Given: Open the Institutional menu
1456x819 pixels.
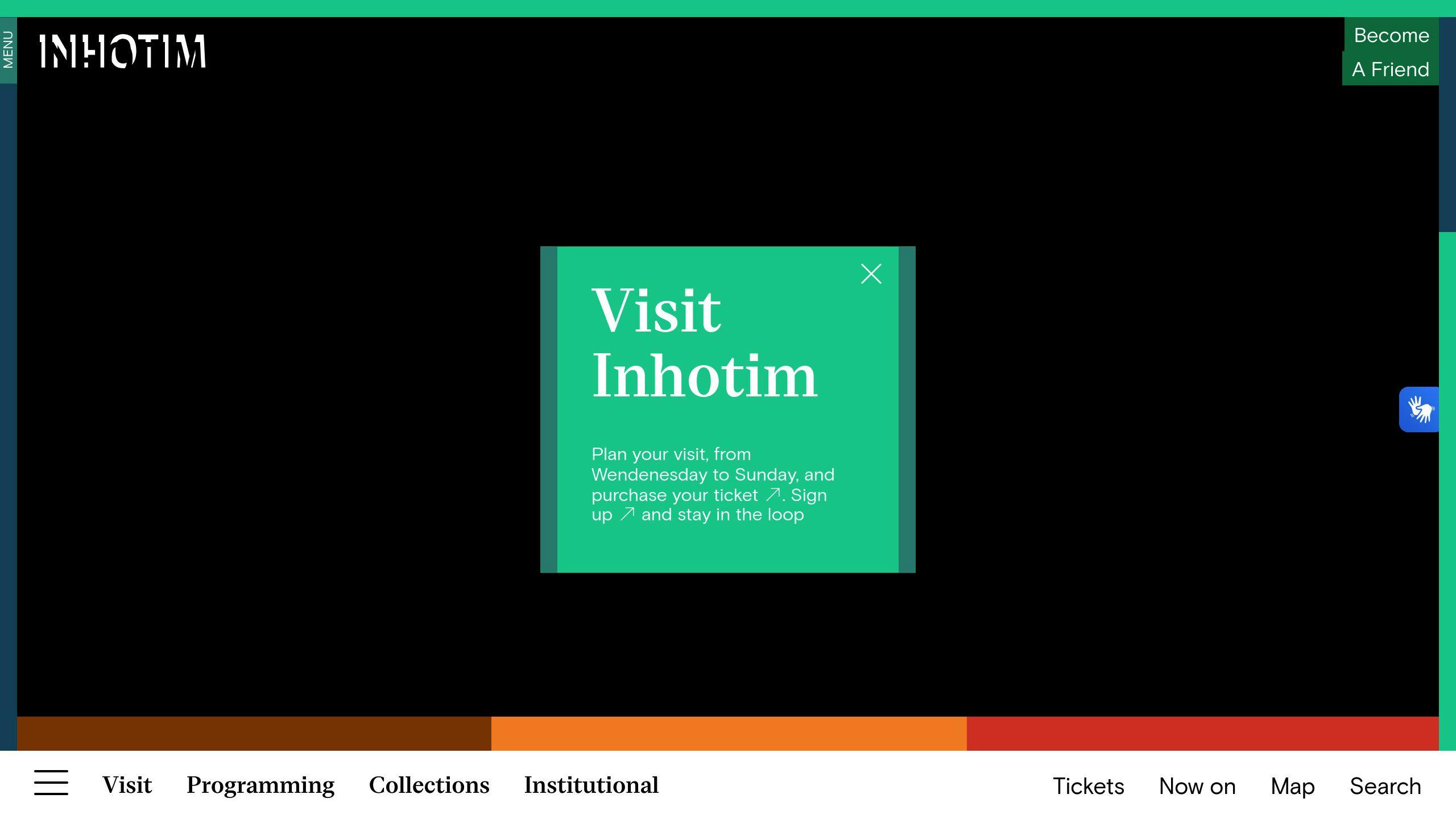Looking at the screenshot, I should click(591, 785).
